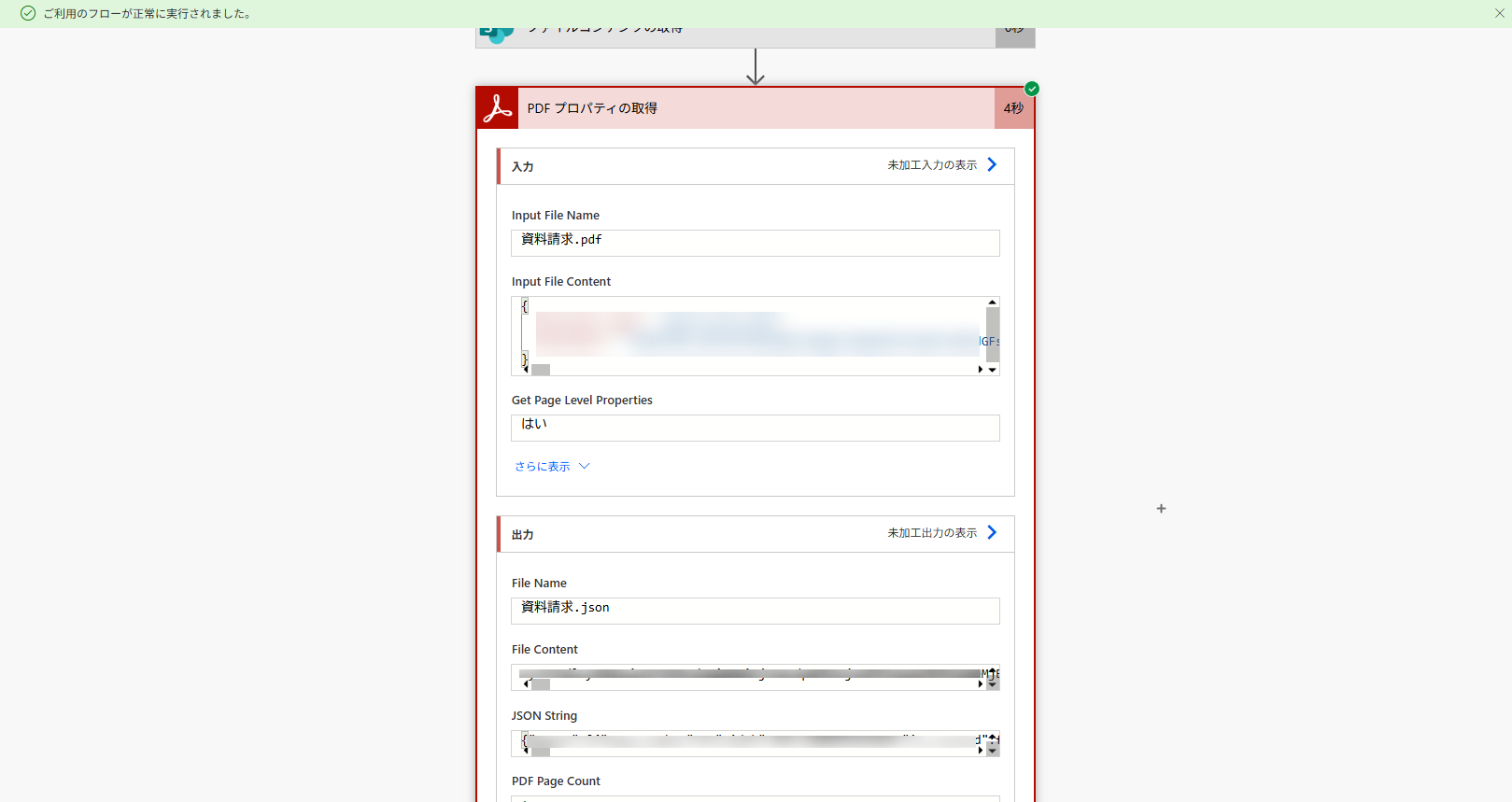
Task: Click the Input File Content vertical scrollbar thumb
Action: pyautogui.click(x=993, y=334)
